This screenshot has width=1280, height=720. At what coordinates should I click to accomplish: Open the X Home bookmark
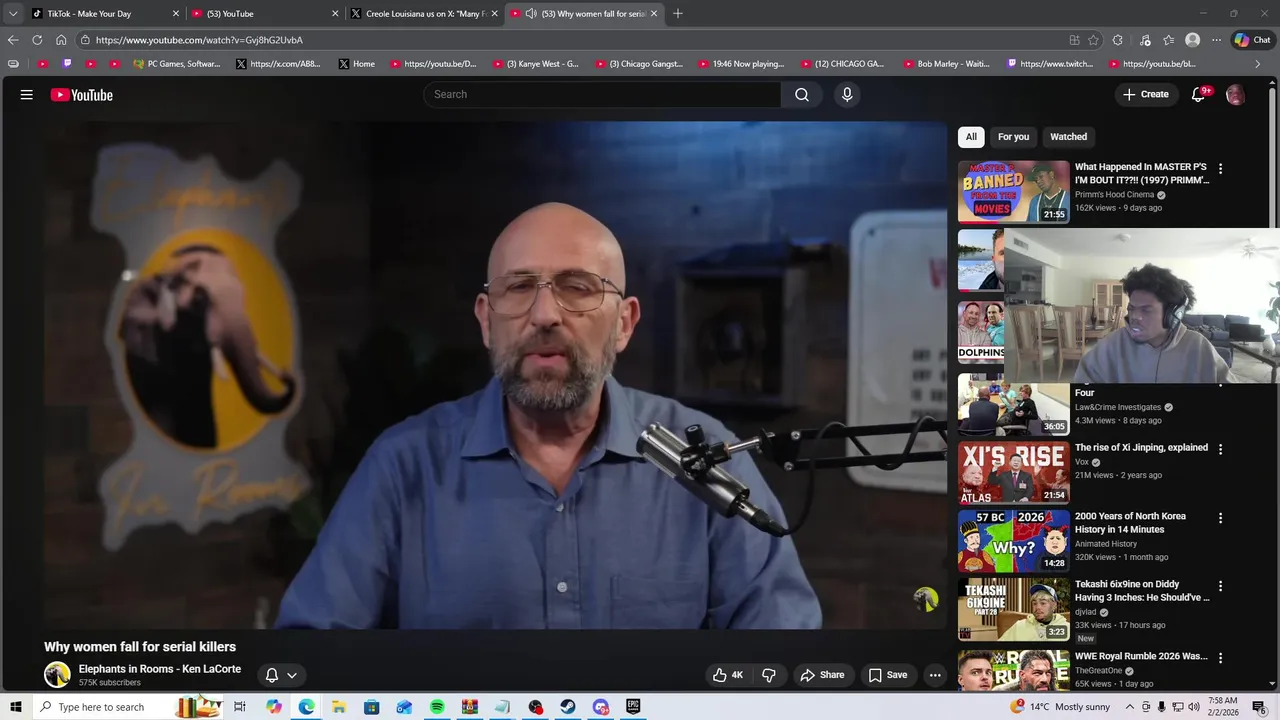pos(357,64)
